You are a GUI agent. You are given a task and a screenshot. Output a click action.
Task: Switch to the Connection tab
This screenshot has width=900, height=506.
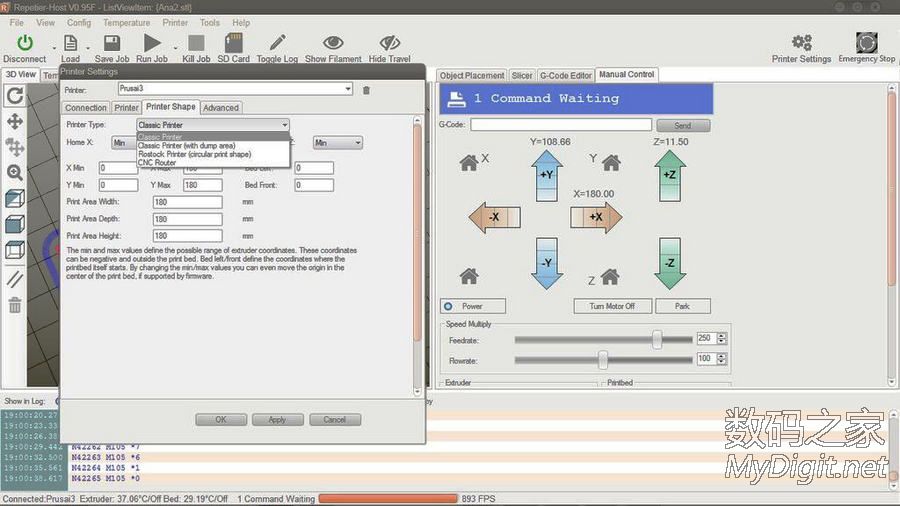click(86, 108)
